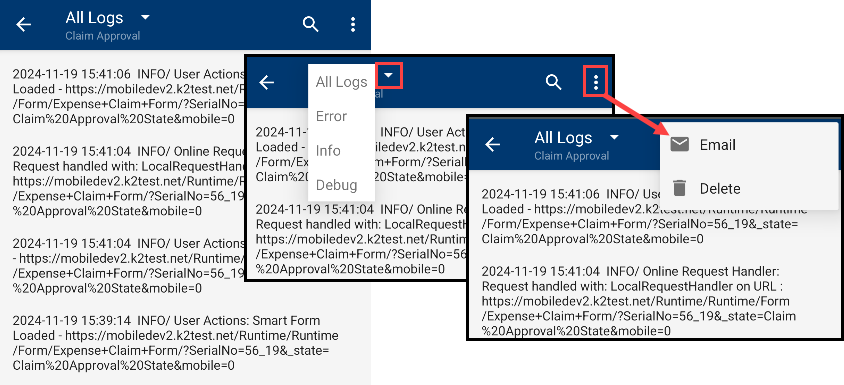Click 15:41:06 log entry in left screen
The width and height of the screenshot is (844, 385).
click(x=129, y=96)
